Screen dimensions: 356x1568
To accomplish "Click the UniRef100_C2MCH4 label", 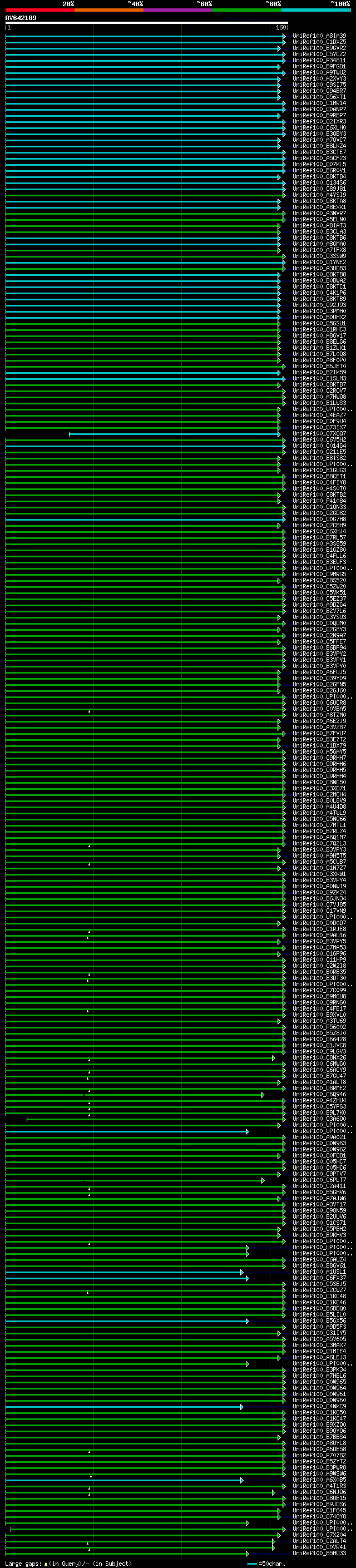I will [319, 794].
